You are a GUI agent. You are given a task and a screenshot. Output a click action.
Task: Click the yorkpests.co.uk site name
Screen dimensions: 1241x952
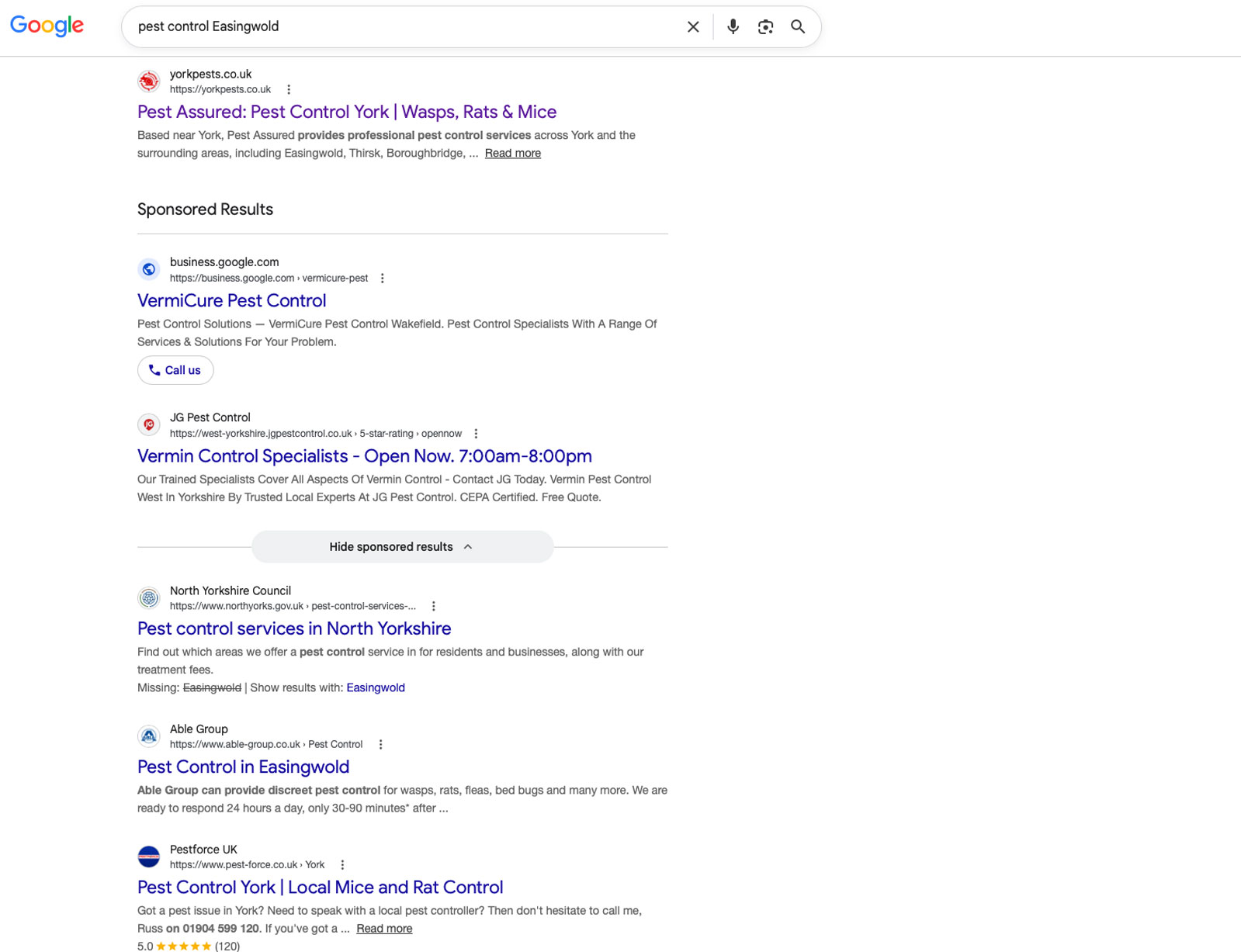click(211, 74)
